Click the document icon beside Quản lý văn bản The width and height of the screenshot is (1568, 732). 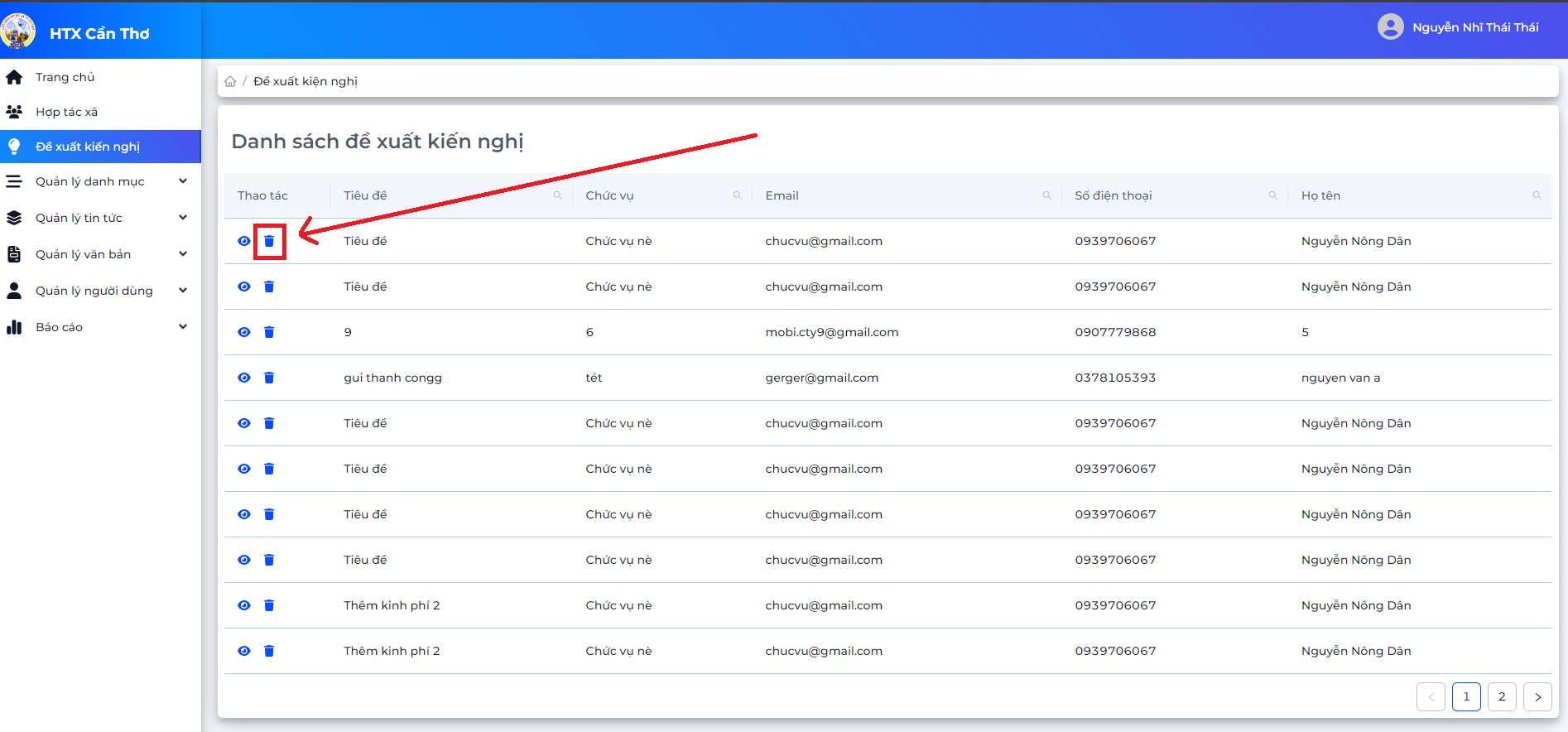(x=14, y=254)
